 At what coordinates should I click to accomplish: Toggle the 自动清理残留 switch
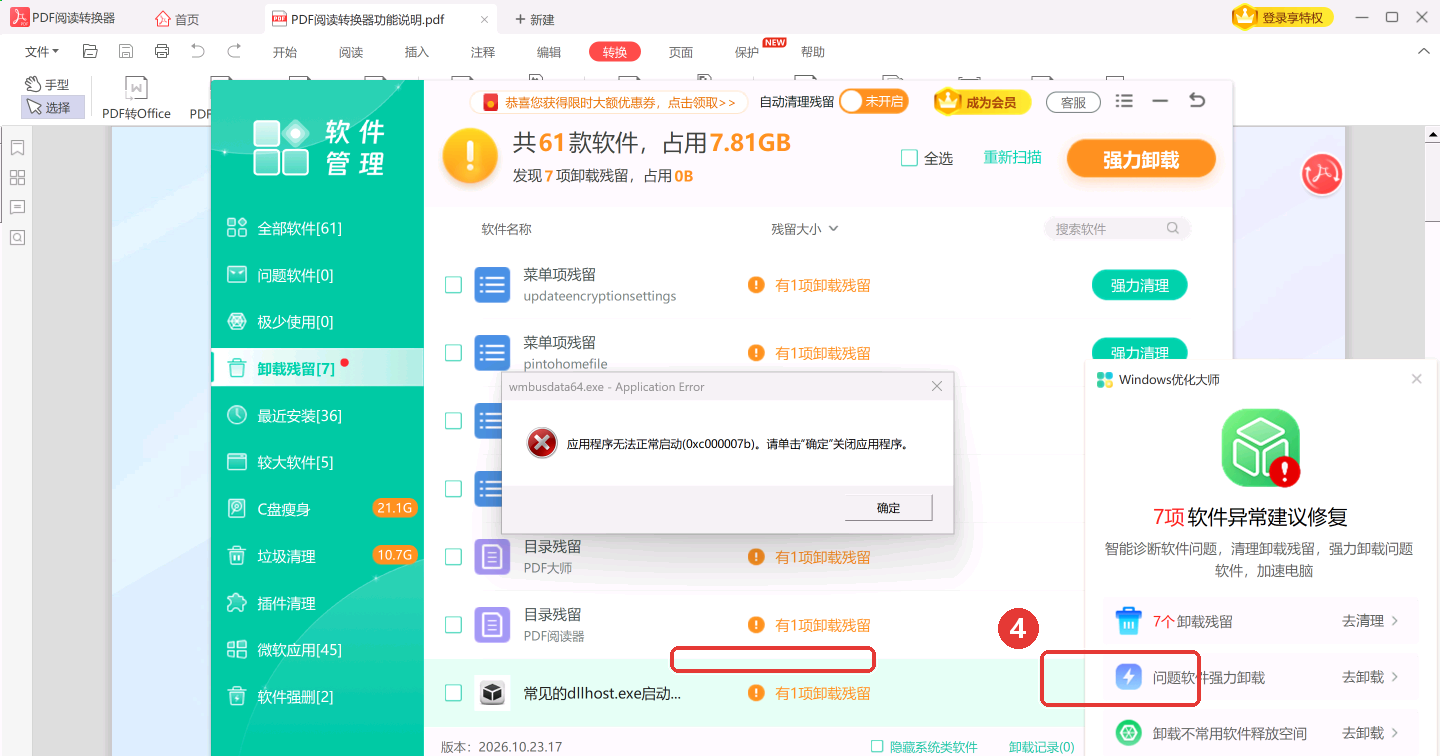[873, 101]
